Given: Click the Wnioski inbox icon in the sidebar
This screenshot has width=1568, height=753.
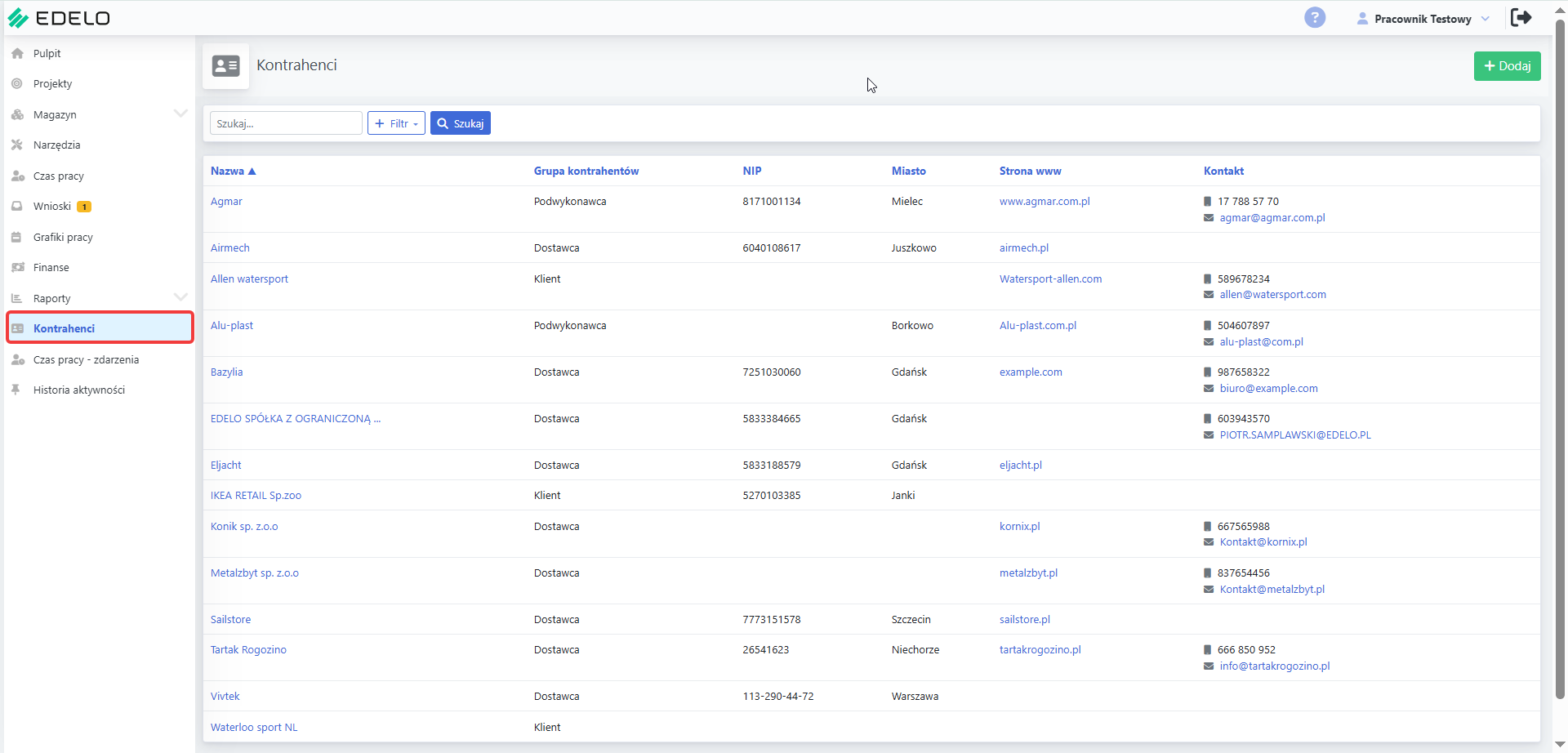Looking at the screenshot, I should point(17,206).
